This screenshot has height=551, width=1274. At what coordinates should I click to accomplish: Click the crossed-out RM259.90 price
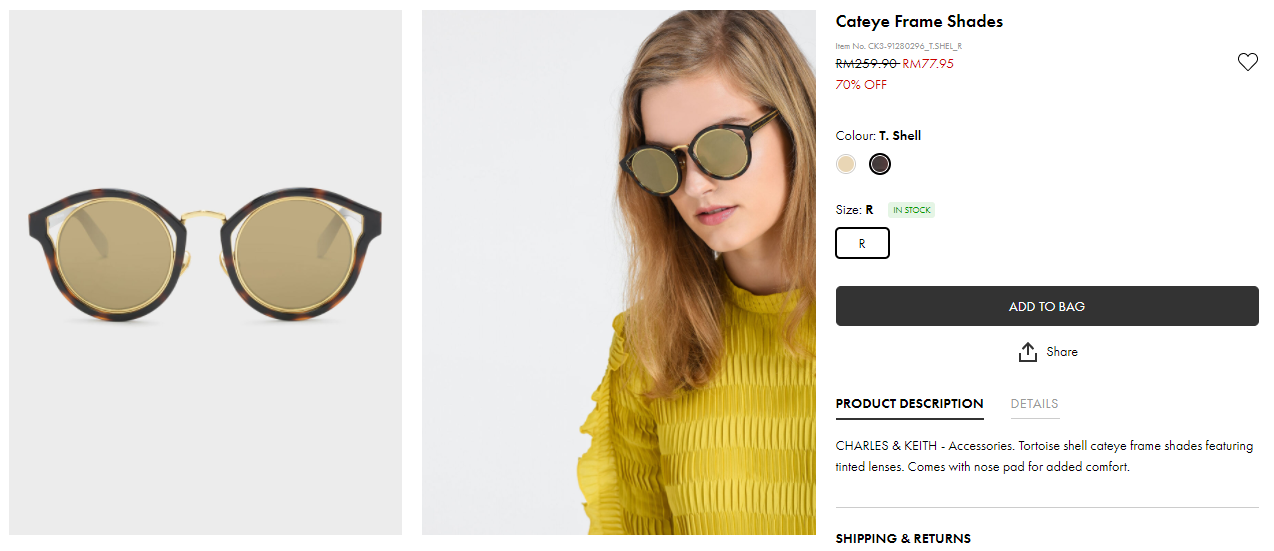(866, 64)
